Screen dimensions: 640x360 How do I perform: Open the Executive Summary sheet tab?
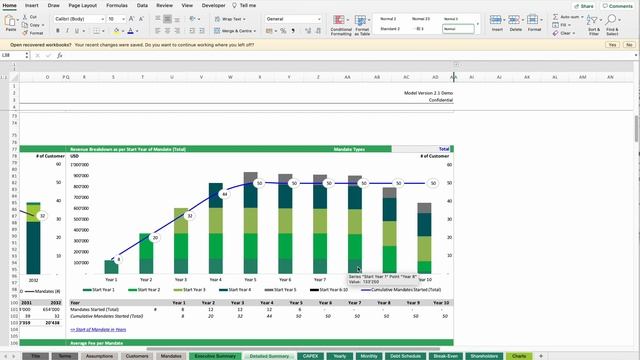point(215,356)
